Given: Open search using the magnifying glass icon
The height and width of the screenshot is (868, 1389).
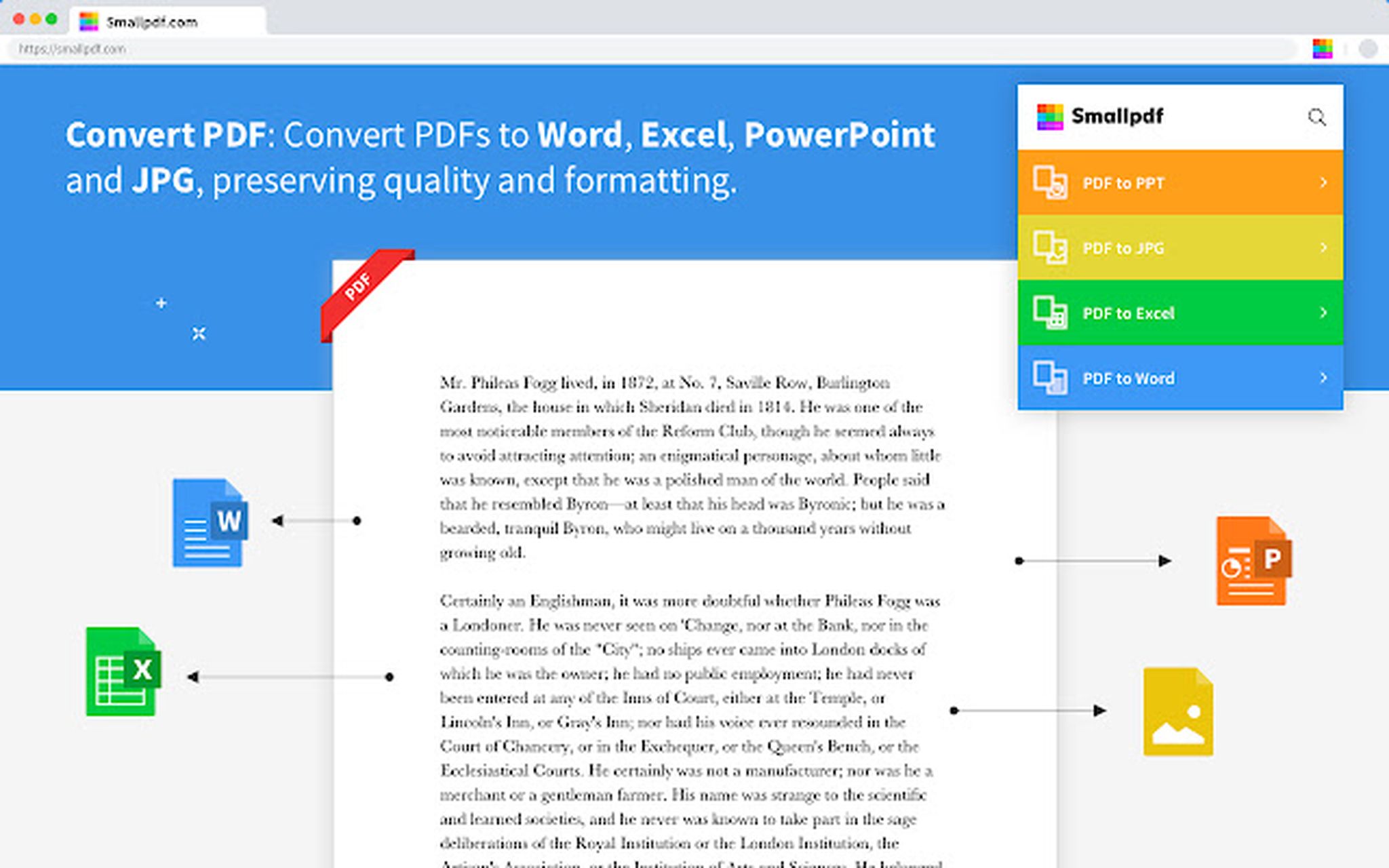Looking at the screenshot, I should (x=1318, y=117).
